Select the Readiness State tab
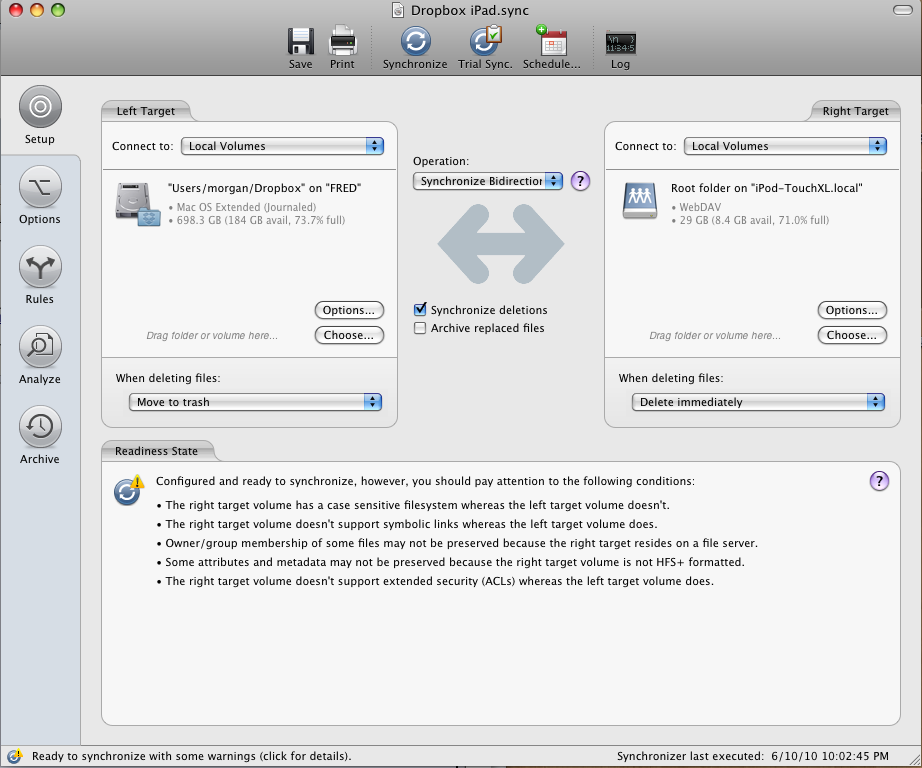Image resolution: width=922 pixels, height=768 pixels. (x=156, y=451)
